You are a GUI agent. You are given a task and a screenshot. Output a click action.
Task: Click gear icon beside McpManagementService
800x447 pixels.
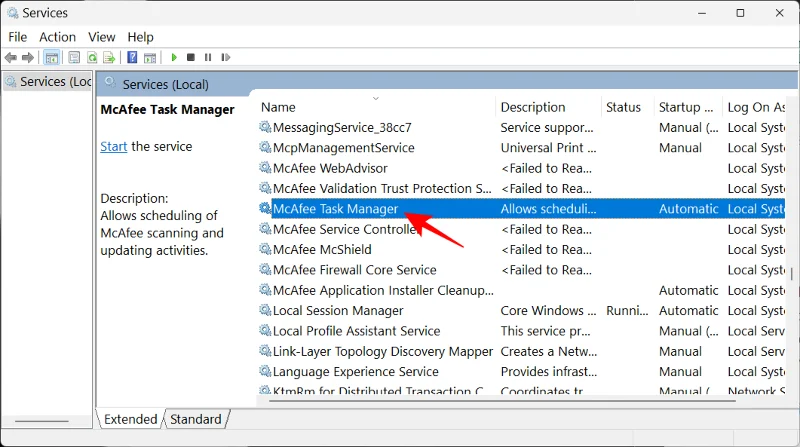265,147
